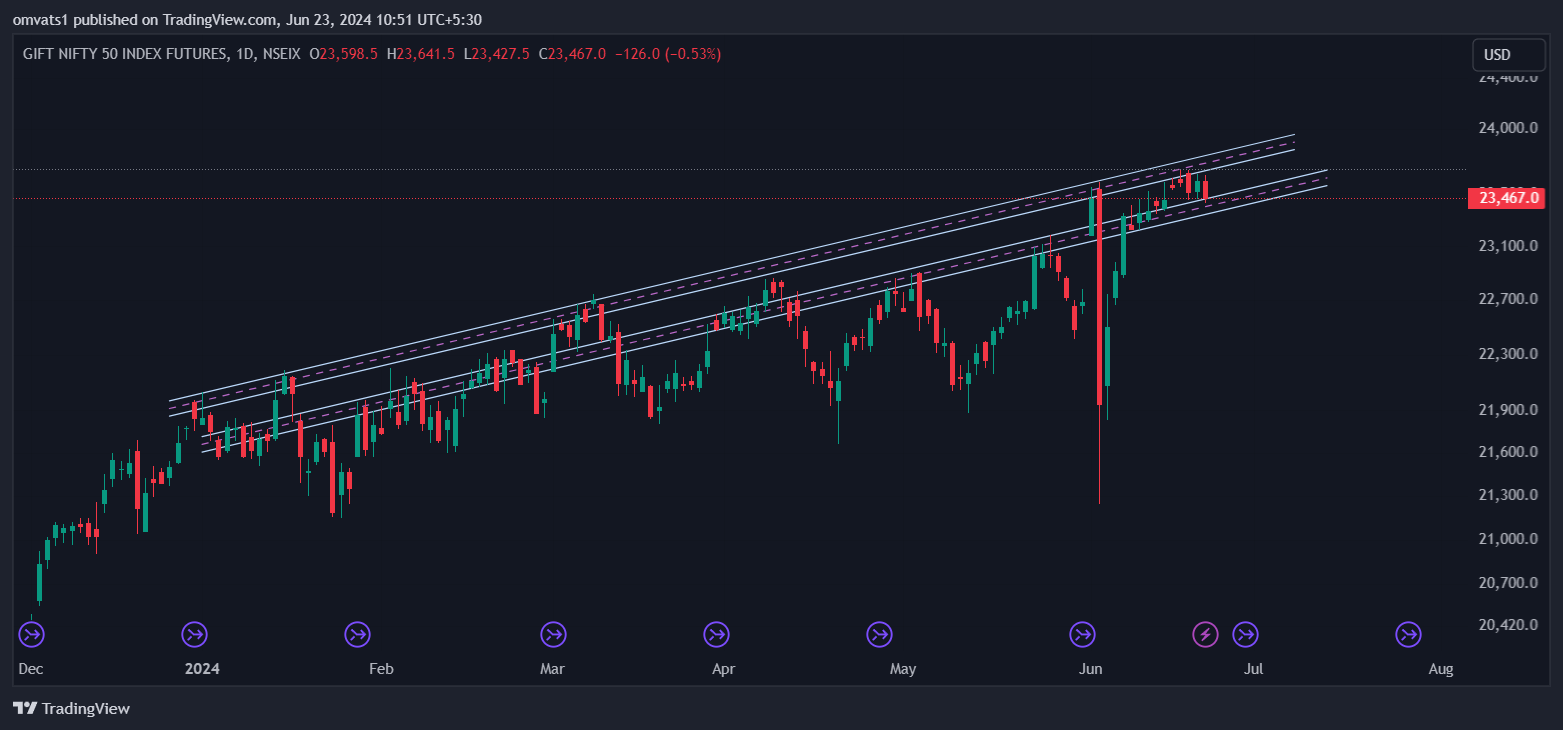The width and height of the screenshot is (1563, 730).
Task: Open the event marker icon nearest Feb
Action: tap(357, 634)
